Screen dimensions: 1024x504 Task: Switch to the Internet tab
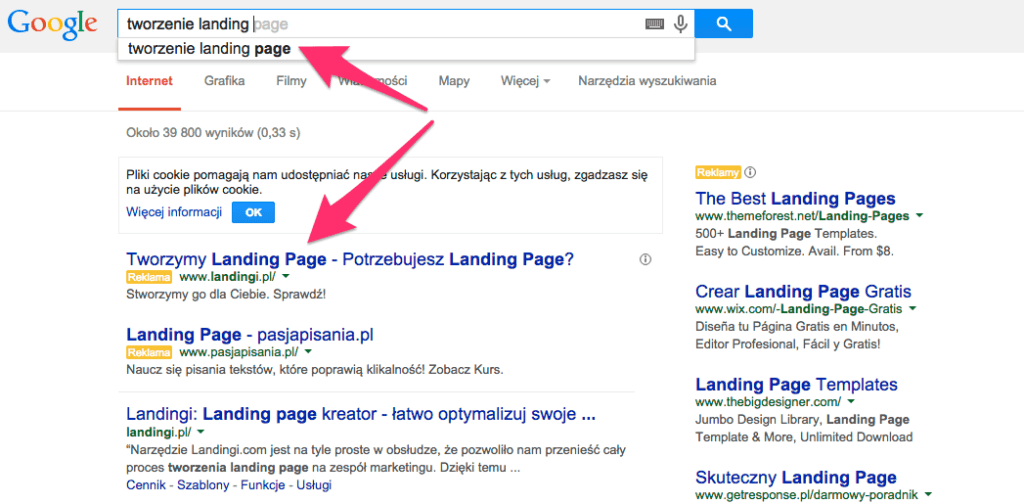(x=150, y=81)
